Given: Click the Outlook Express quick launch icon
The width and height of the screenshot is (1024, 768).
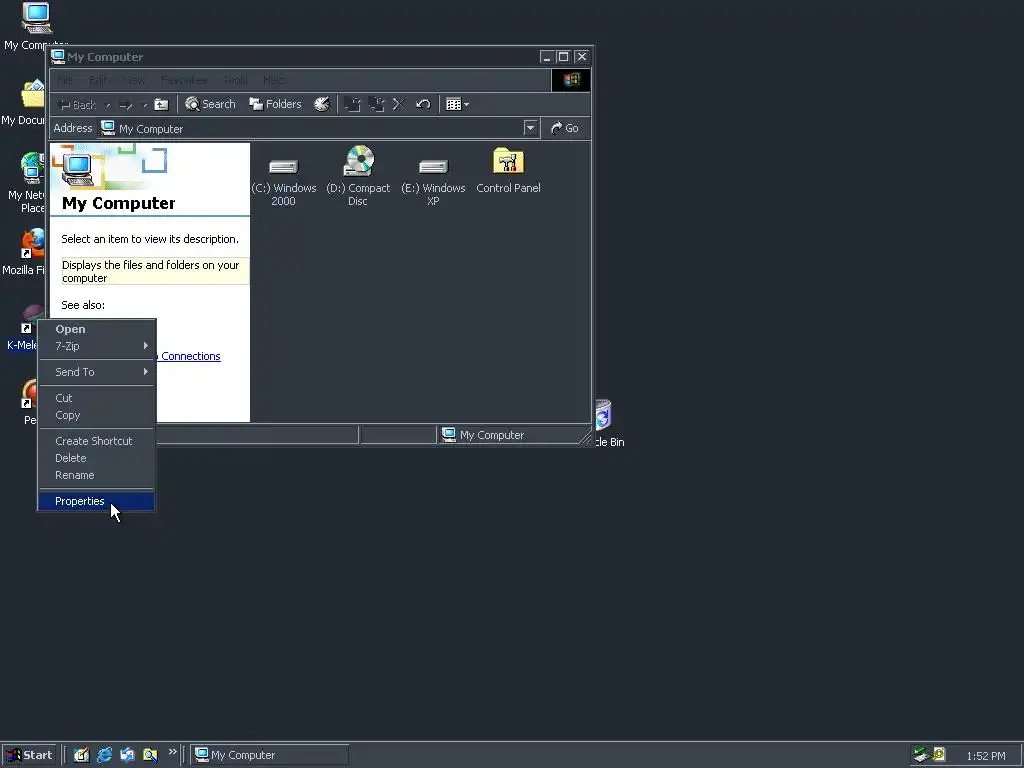Looking at the screenshot, I should (x=127, y=755).
